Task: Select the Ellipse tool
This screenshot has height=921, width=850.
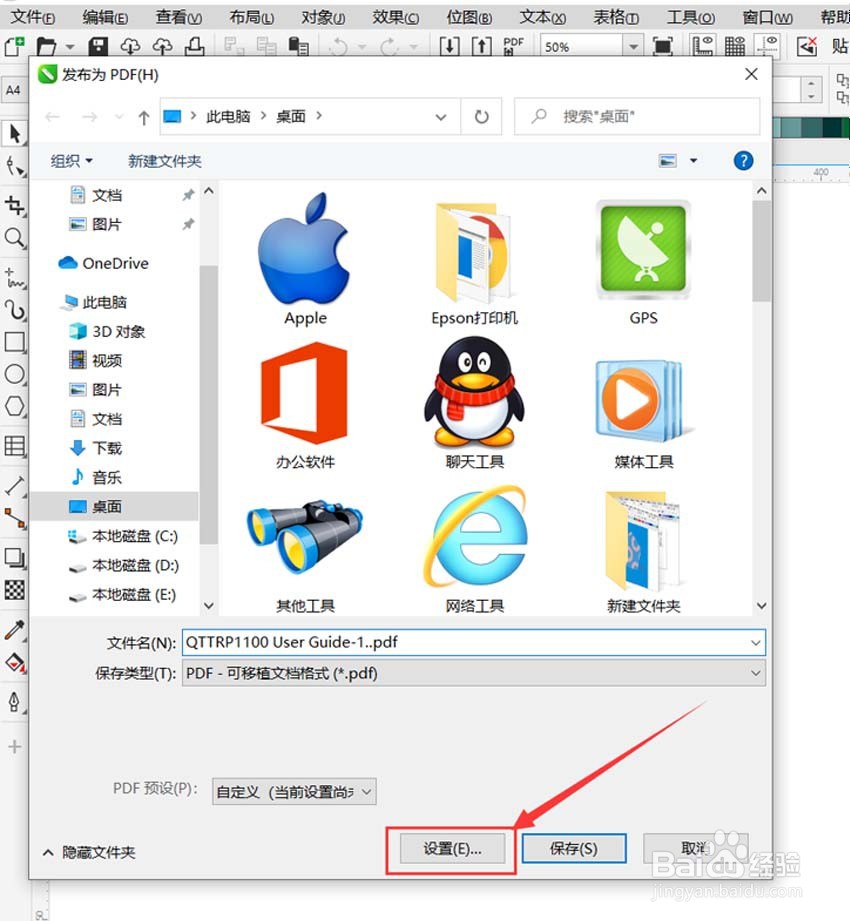Action: click(x=15, y=374)
